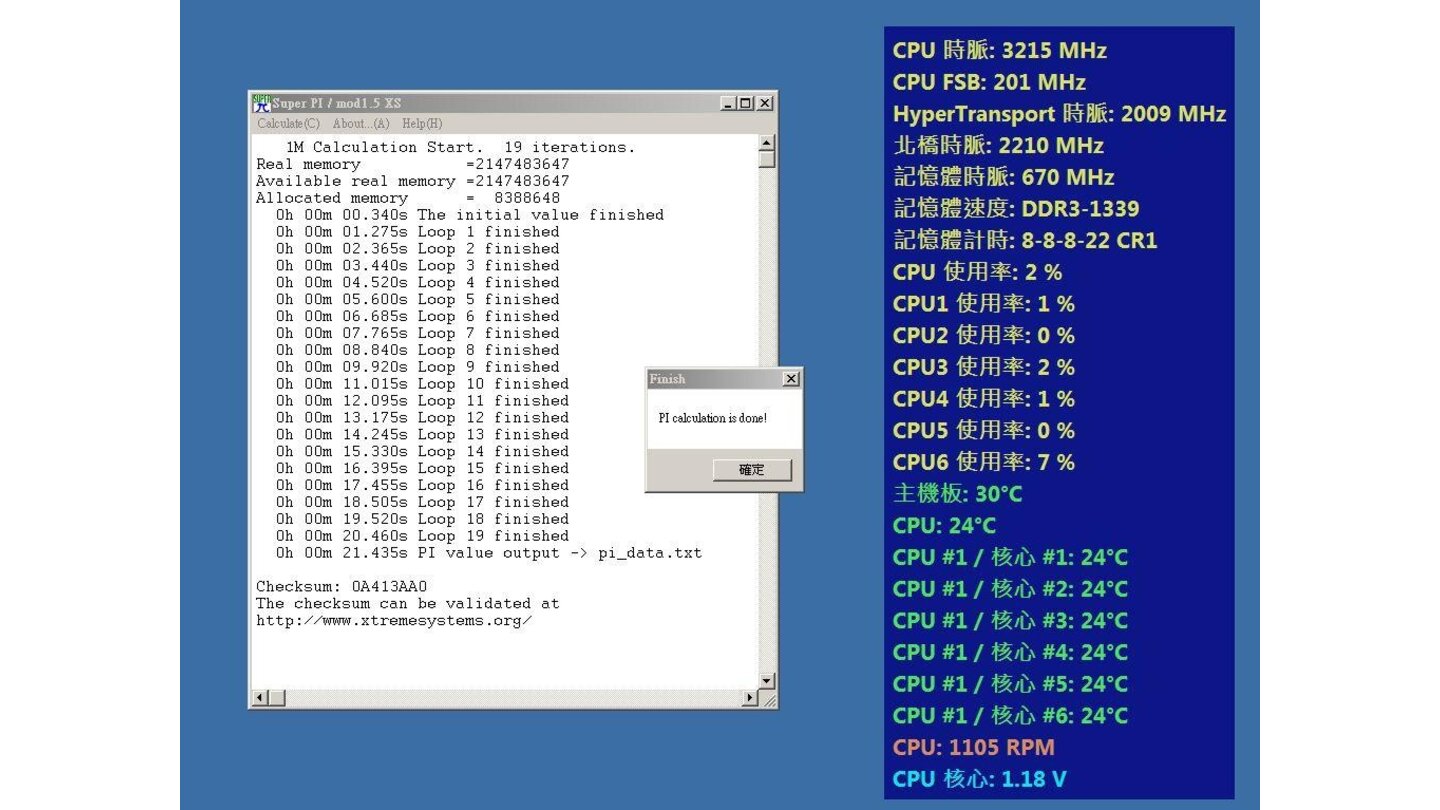
Task: Click the 'Allocated memory = 8388648' line
Action: click(x=408, y=198)
